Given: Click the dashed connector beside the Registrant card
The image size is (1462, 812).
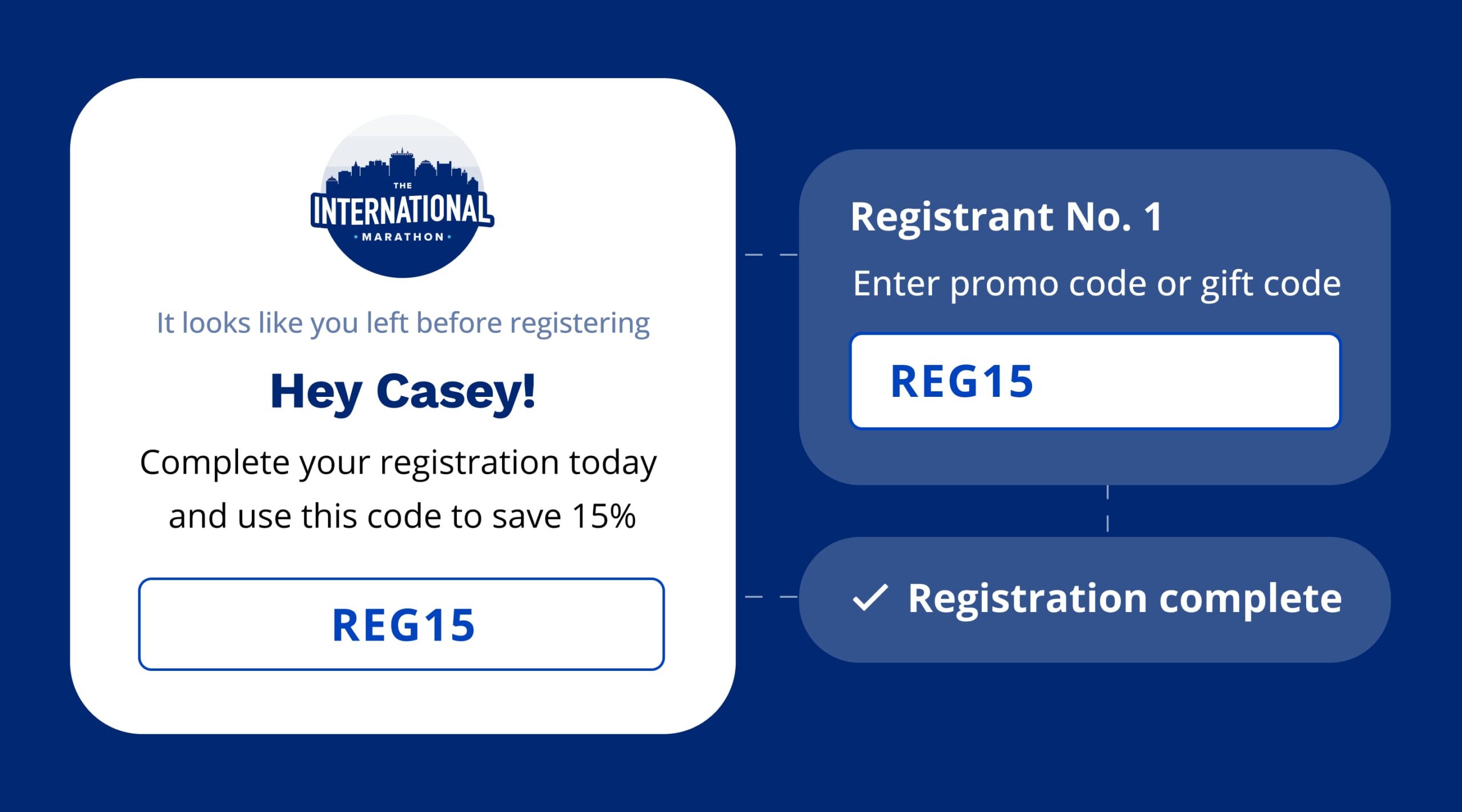Looking at the screenshot, I should 771,254.
